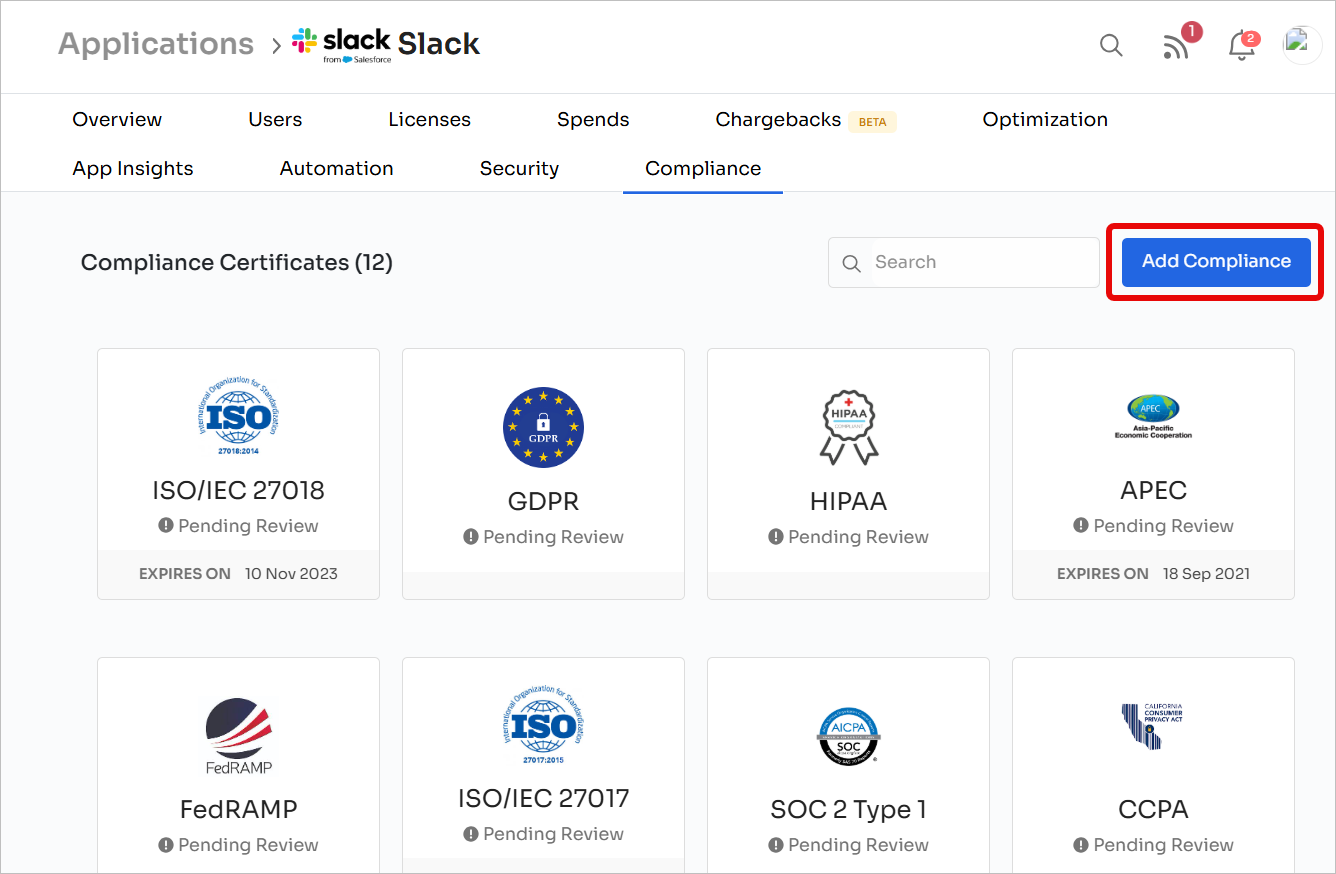Go to the Security tab

(x=519, y=169)
